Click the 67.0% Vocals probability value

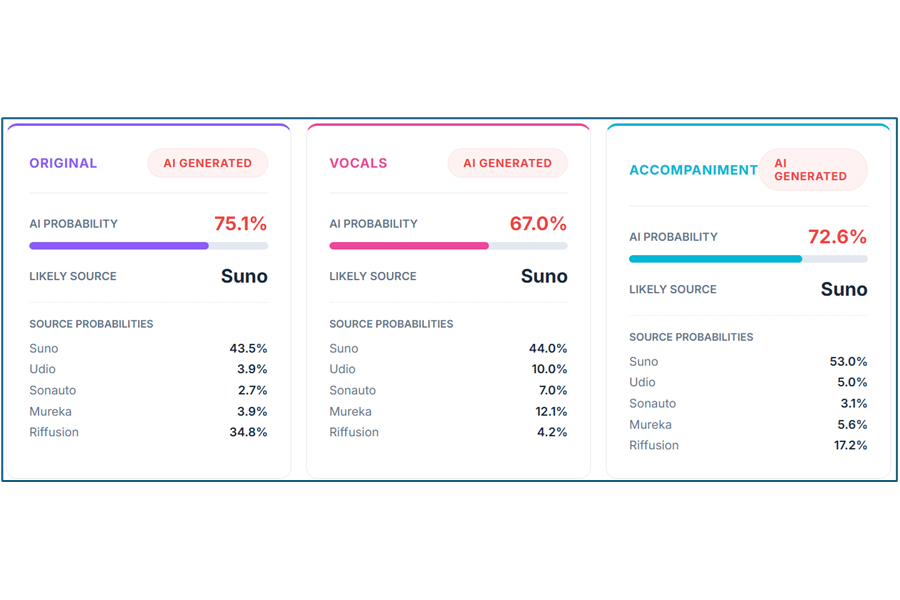[538, 224]
